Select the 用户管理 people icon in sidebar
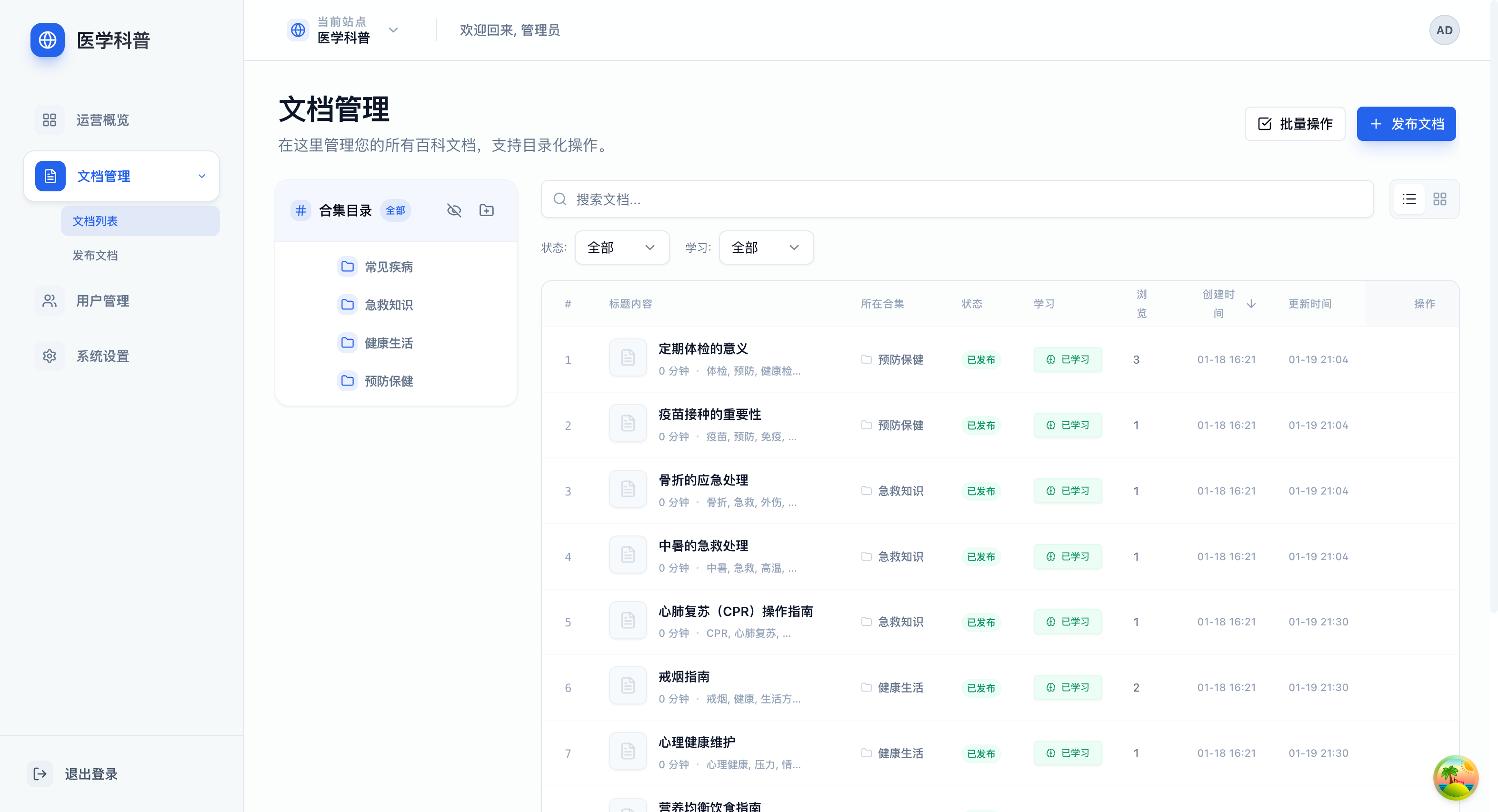Image resolution: width=1498 pixels, height=812 pixels. (x=50, y=300)
